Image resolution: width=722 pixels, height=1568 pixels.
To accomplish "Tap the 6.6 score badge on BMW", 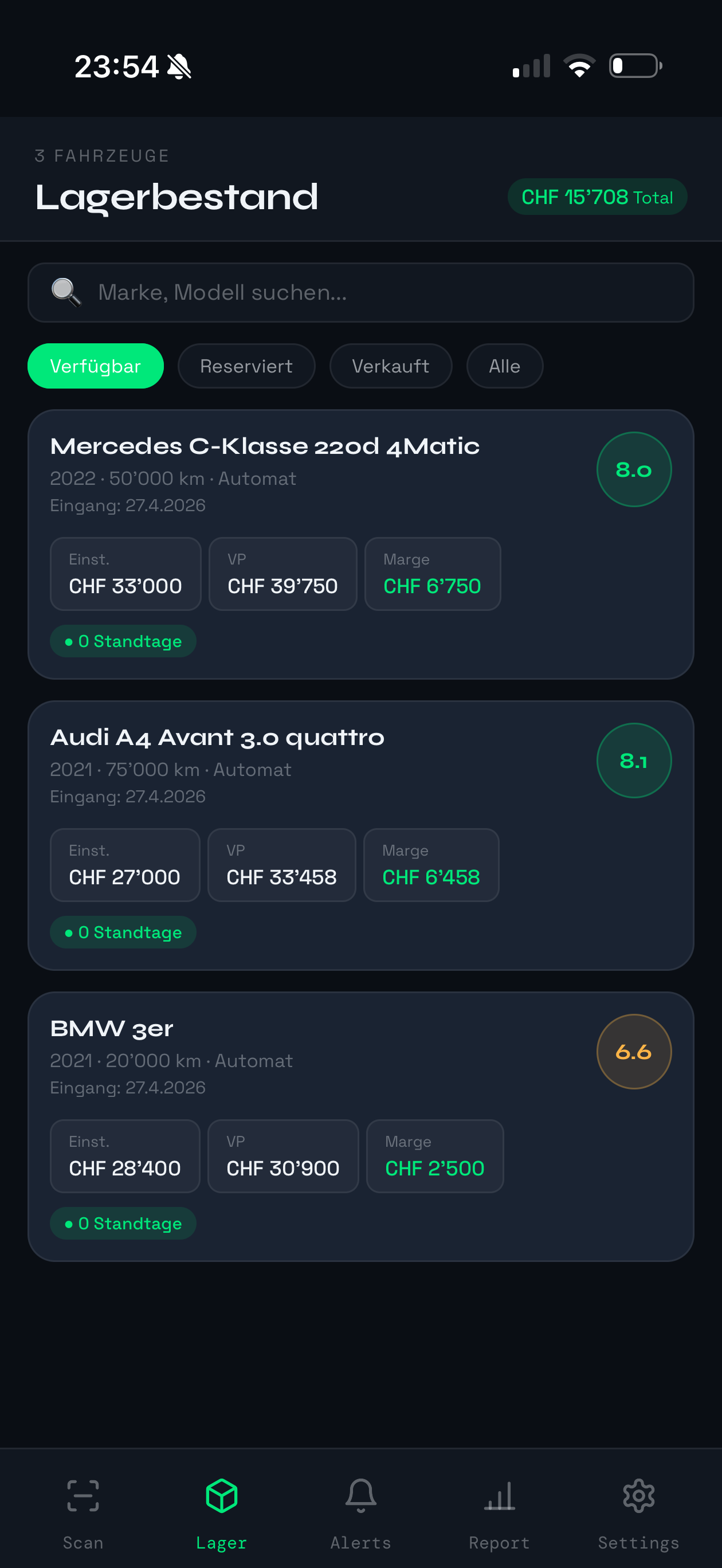I will pos(634,1051).
